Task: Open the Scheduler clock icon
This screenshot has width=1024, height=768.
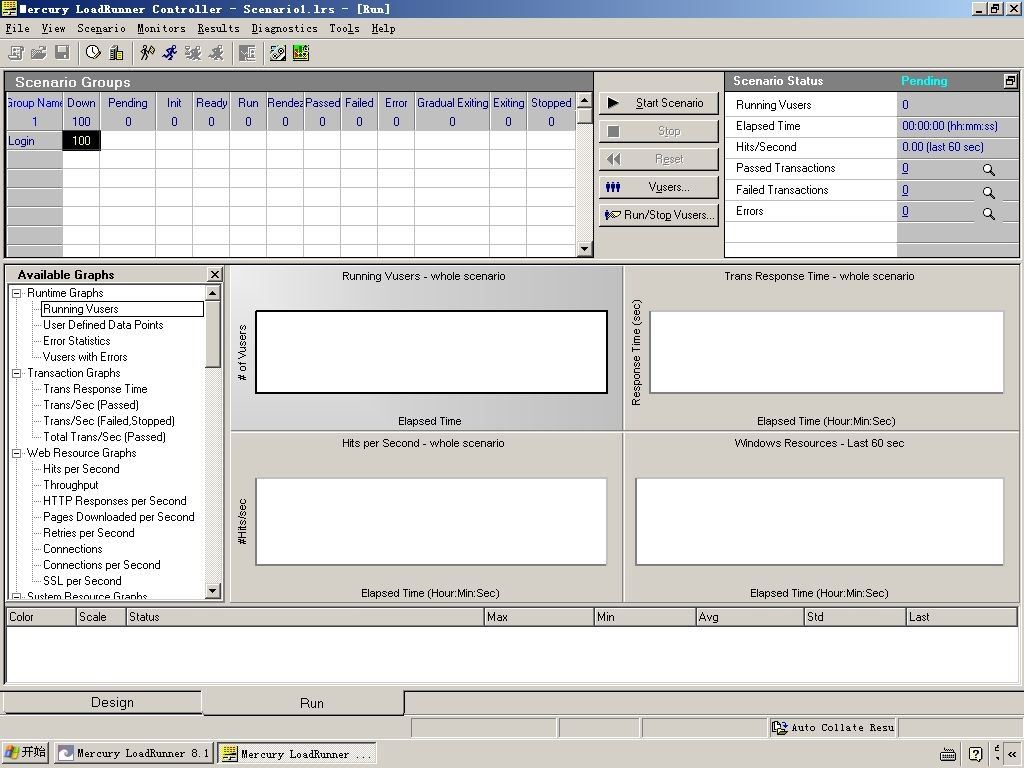Action: 93,53
